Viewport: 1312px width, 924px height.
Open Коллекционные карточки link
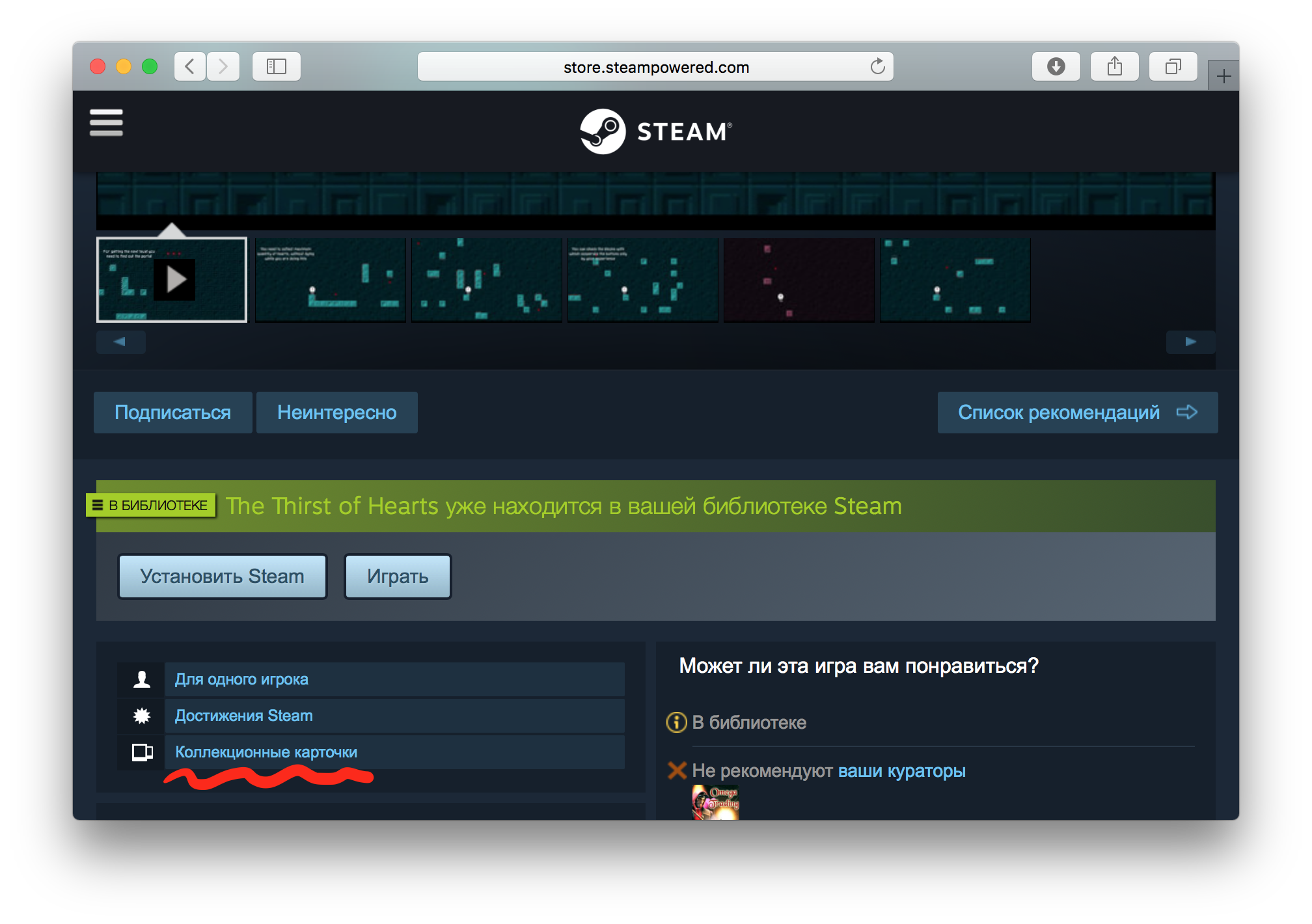click(x=266, y=752)
